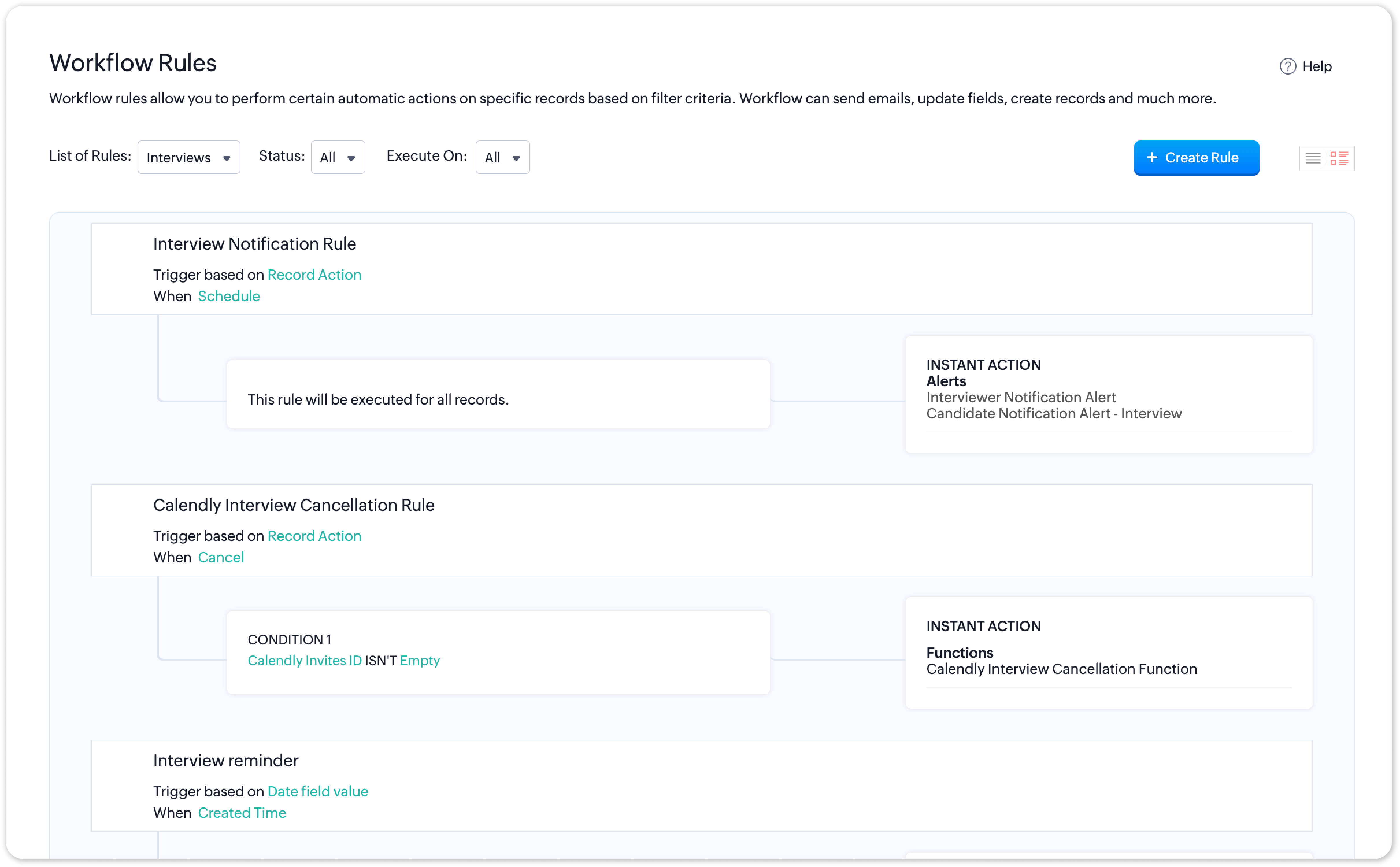Click the Date field value link
This screenshot has height=867, width=1400.
click(318, 791)
